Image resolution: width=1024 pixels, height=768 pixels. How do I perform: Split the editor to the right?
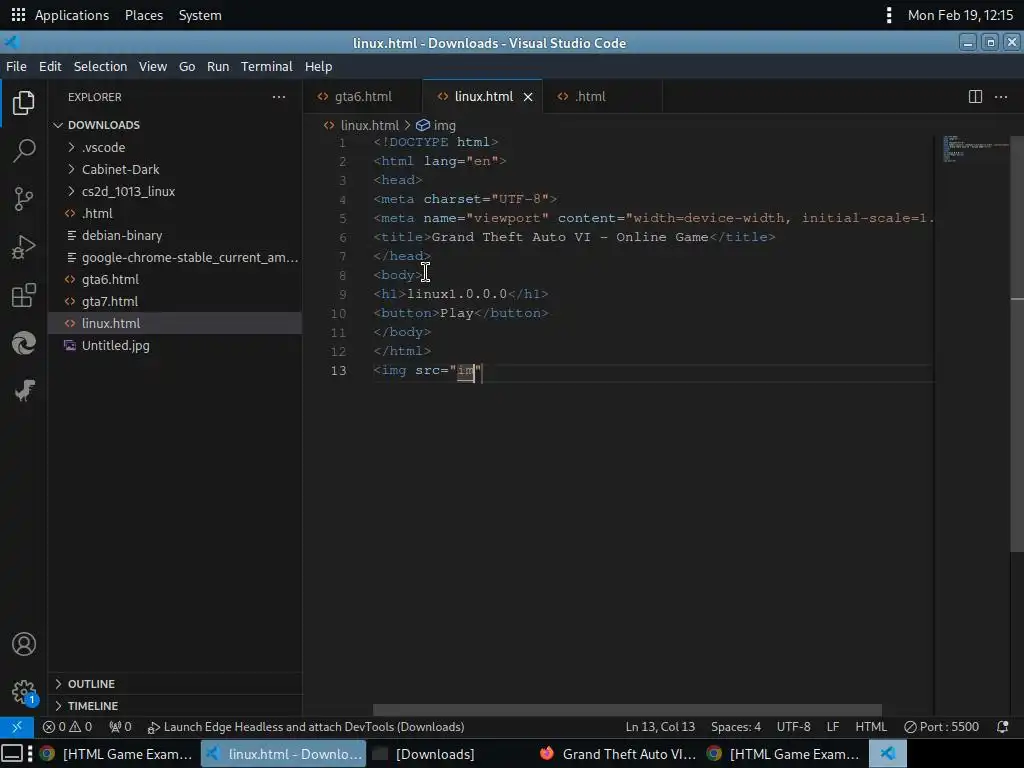coord(975,97)
